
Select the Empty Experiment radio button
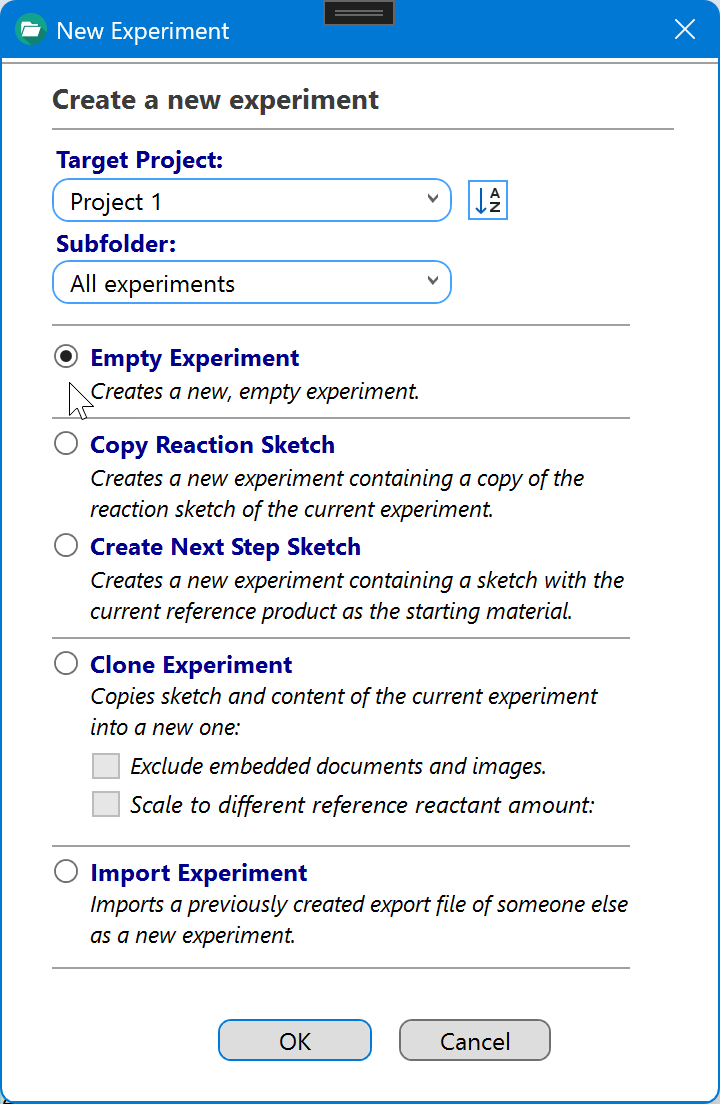(x=66, y=357)
